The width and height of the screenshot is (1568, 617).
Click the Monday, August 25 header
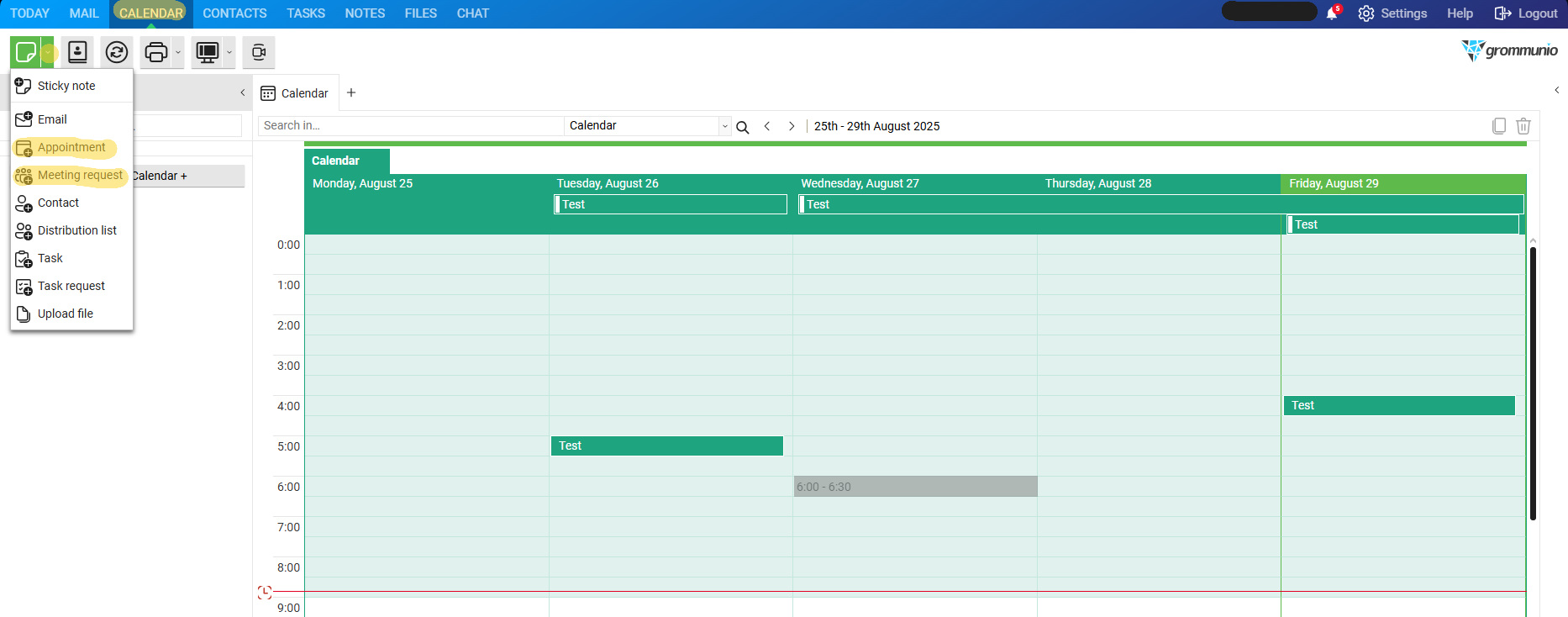(x=362, y=183)
